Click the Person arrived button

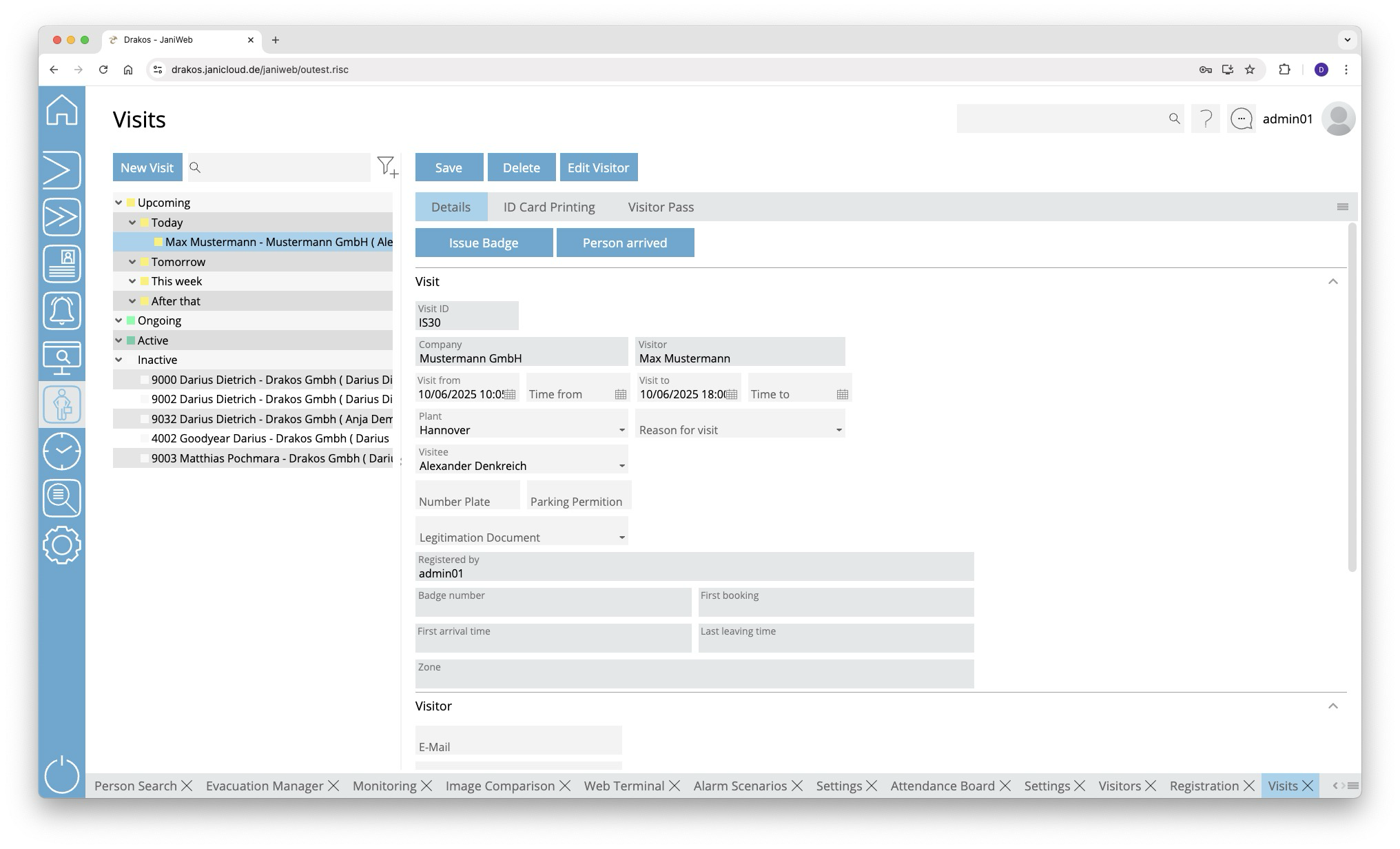click(625, 243)
